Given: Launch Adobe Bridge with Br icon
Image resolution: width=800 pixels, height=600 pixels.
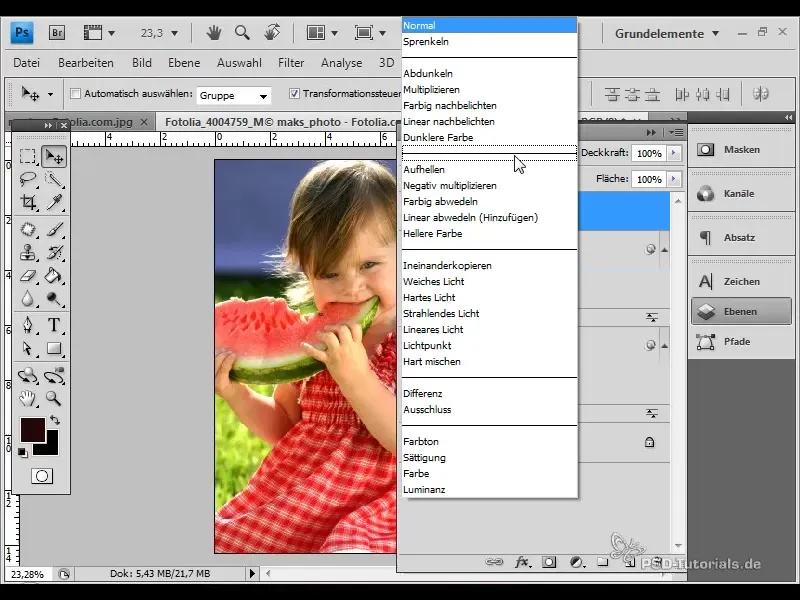Looking at the screenshot, I should (x=57, y=33).
